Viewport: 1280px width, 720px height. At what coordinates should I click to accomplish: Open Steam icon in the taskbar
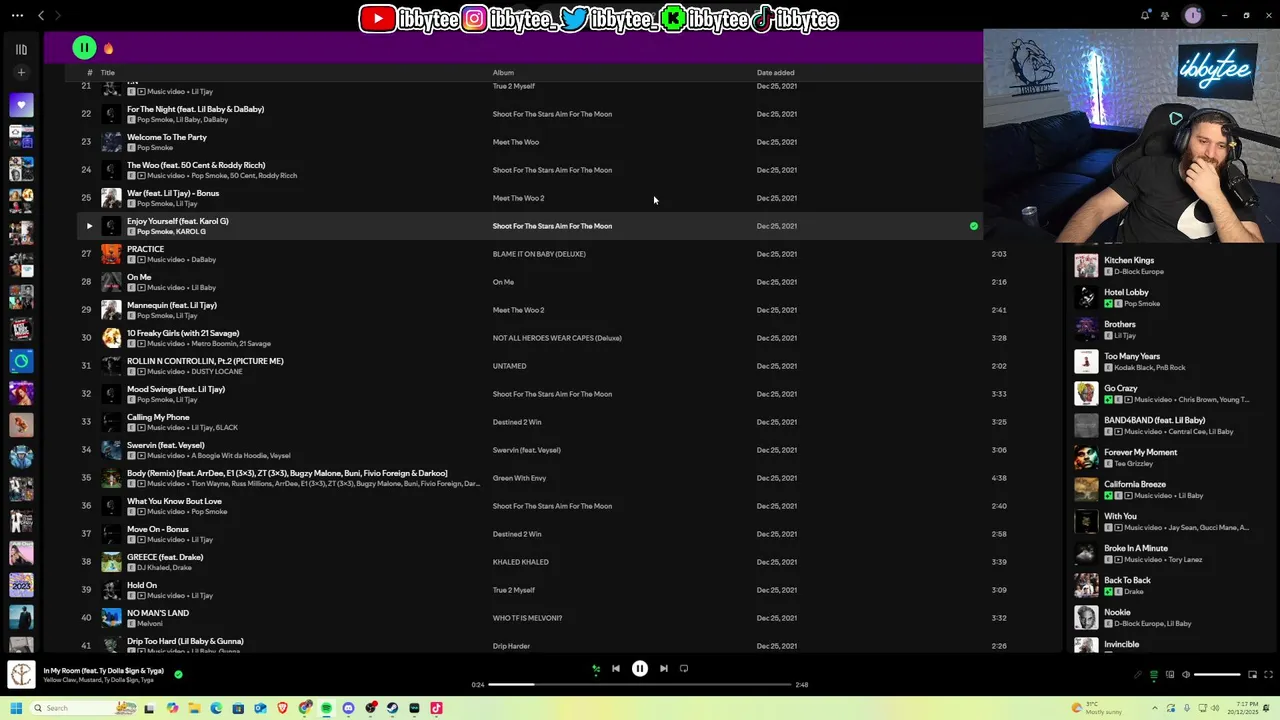[x=392, y=708]
